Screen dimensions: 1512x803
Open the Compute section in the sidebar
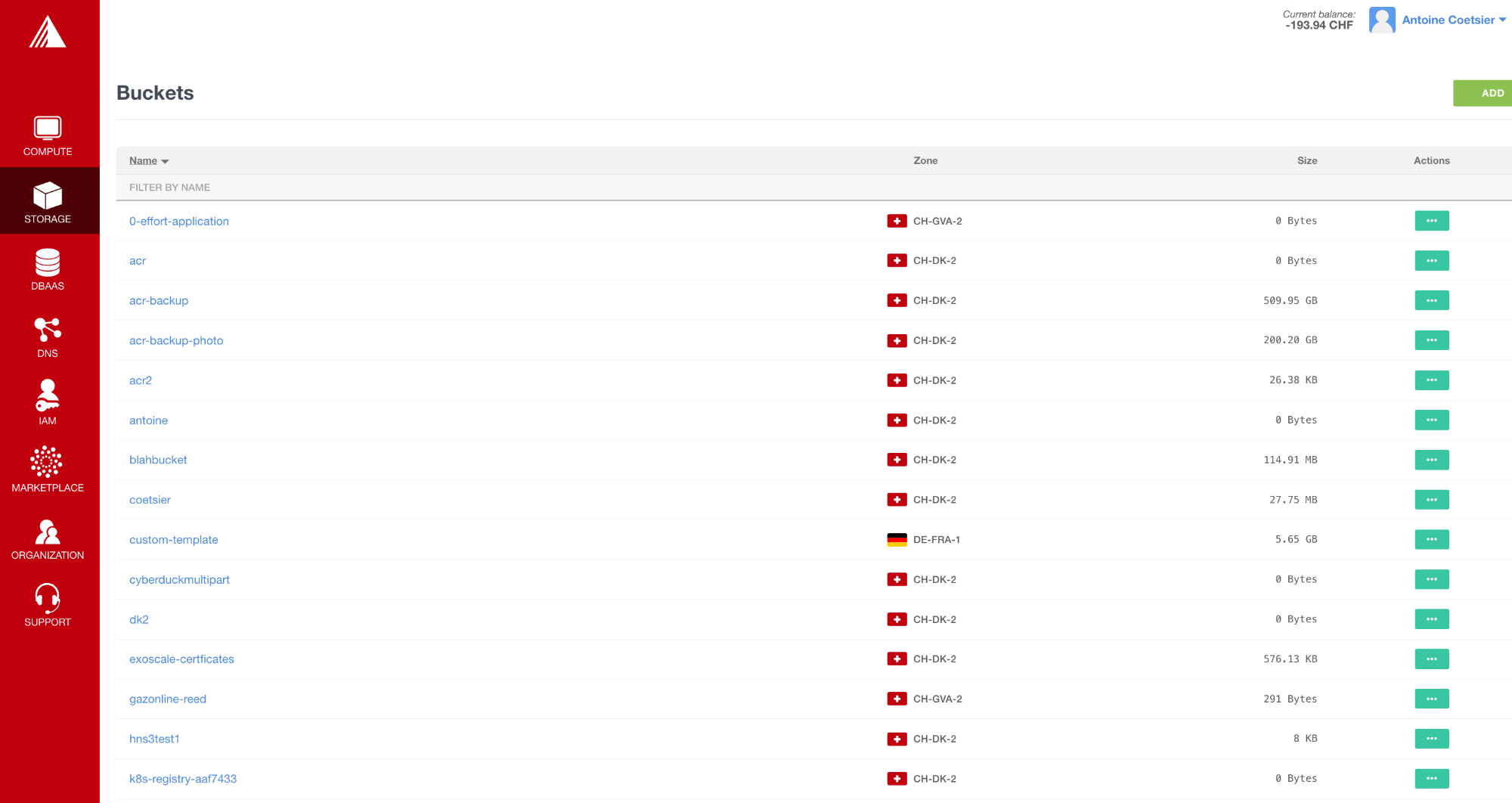coord(47,136)
